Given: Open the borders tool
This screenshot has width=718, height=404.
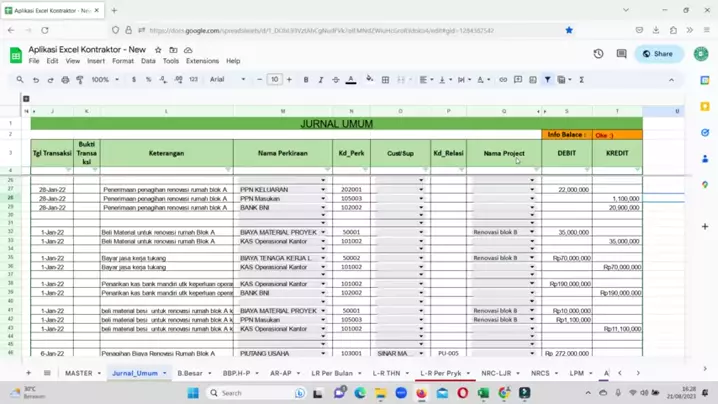Looking at the screenshot, I should click(385, 80).
